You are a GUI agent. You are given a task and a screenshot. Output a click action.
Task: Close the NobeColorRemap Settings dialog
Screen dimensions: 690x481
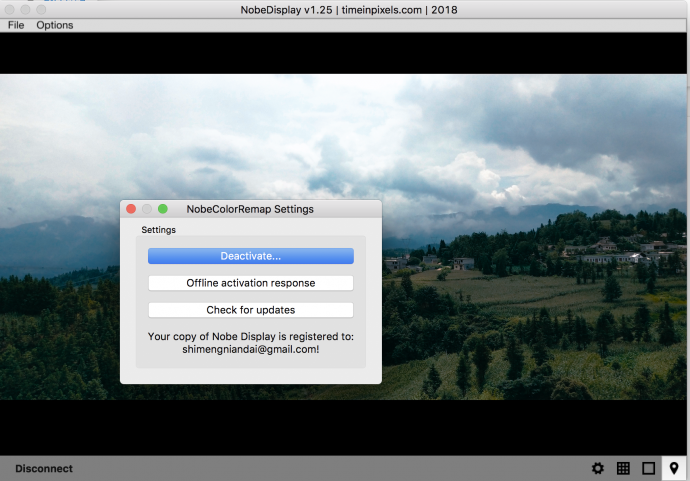[x=131, y=209]
